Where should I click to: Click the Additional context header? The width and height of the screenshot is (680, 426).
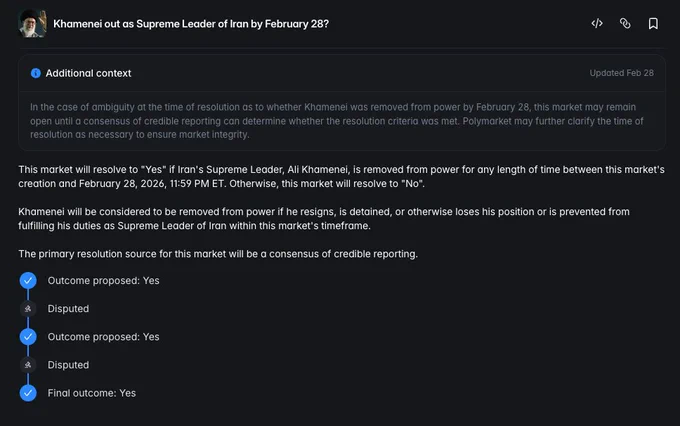click(x=88, y=73)
